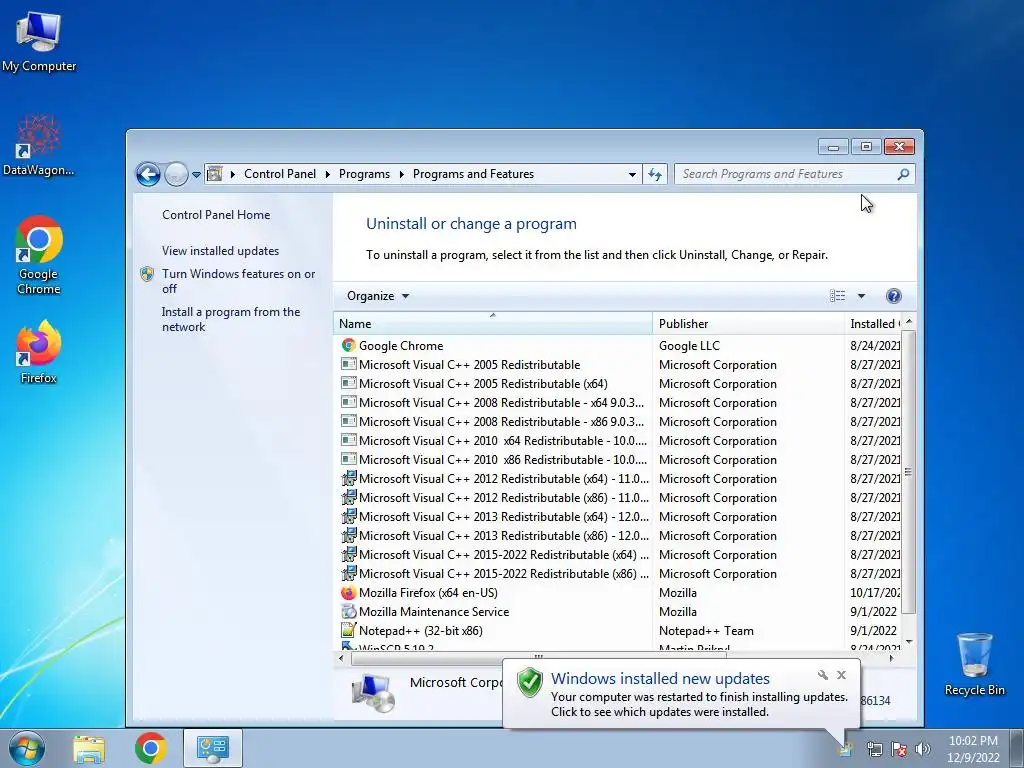Viewport: 1024px width, 768px height.
Task: Select the Mozilla Firefox icon in list
Action: pyautogui.click(x=349, y=593)
